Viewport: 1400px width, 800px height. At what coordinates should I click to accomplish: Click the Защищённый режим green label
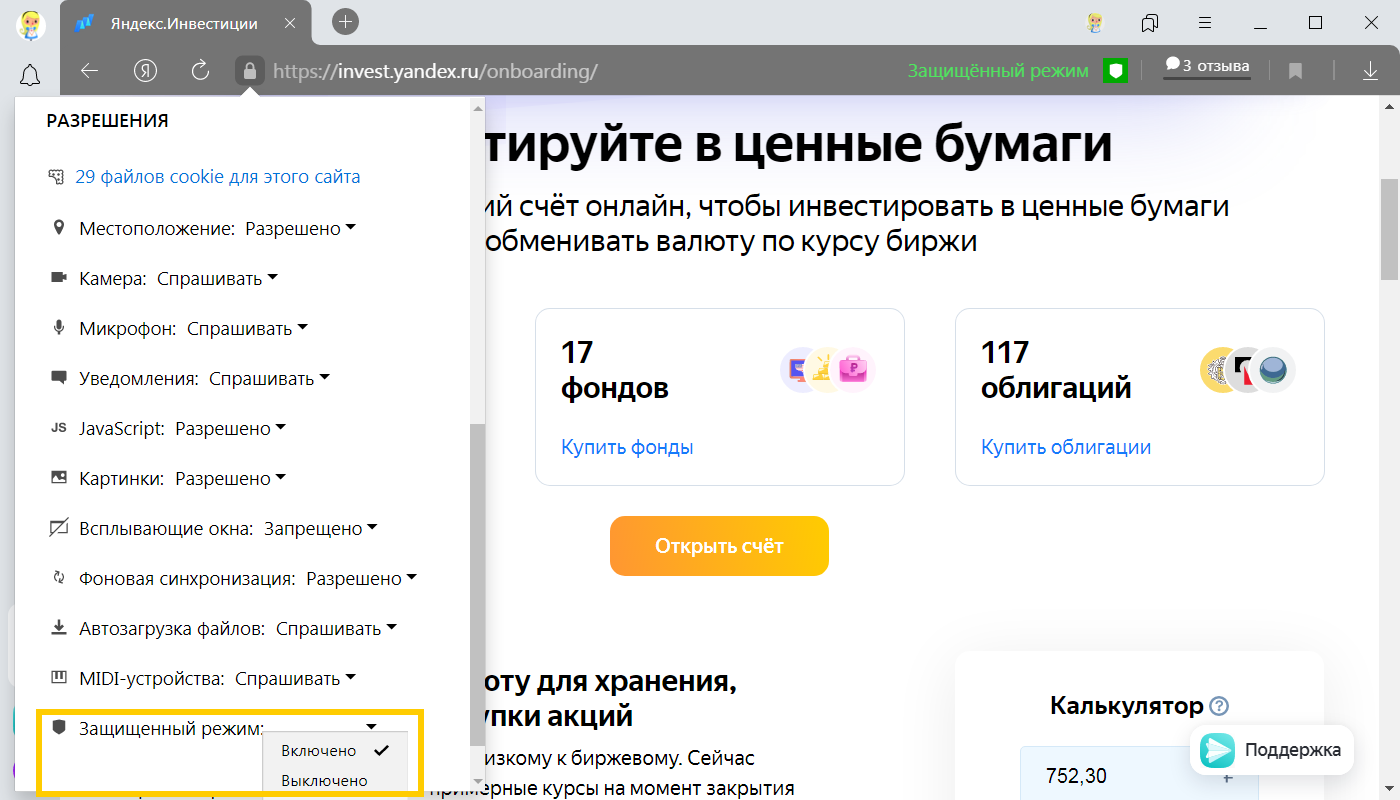(x=997, y=71)
